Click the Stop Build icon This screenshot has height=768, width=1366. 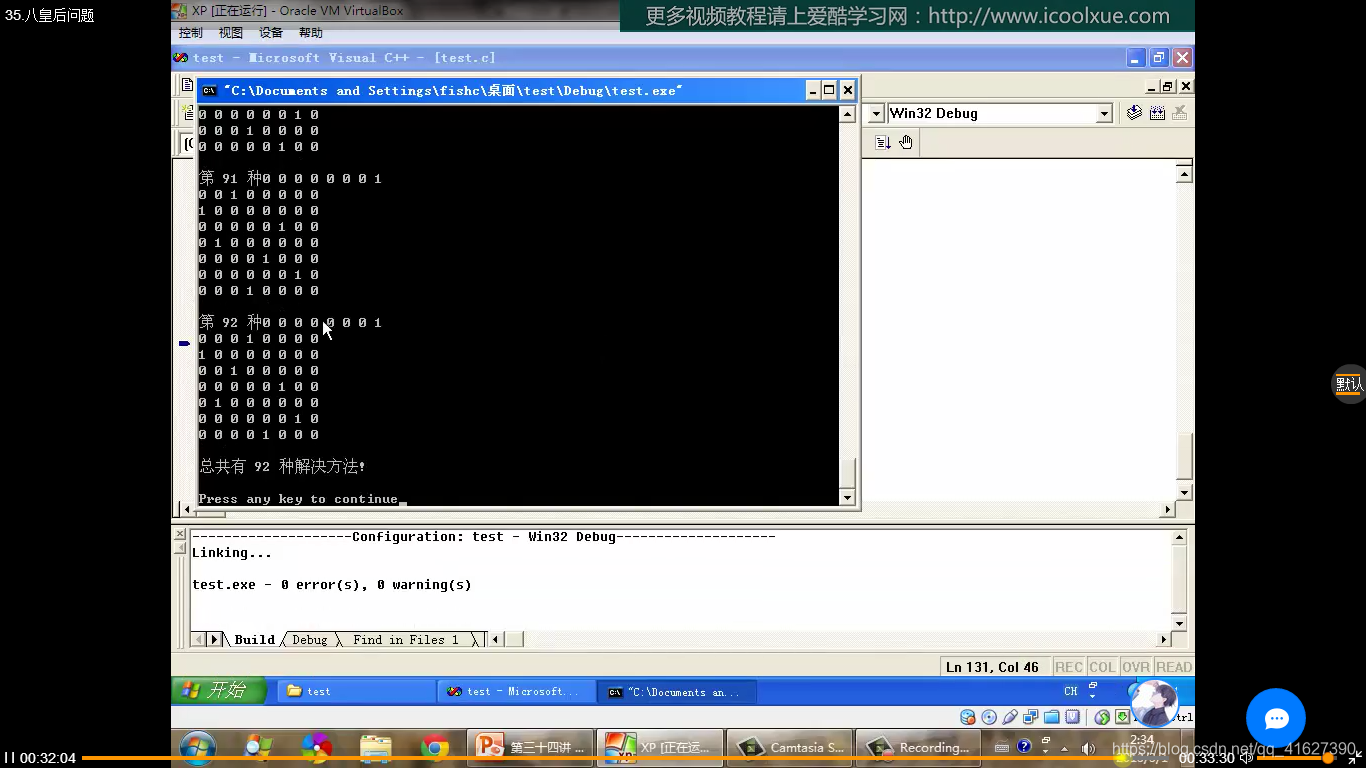click(x=1180, y=113)
